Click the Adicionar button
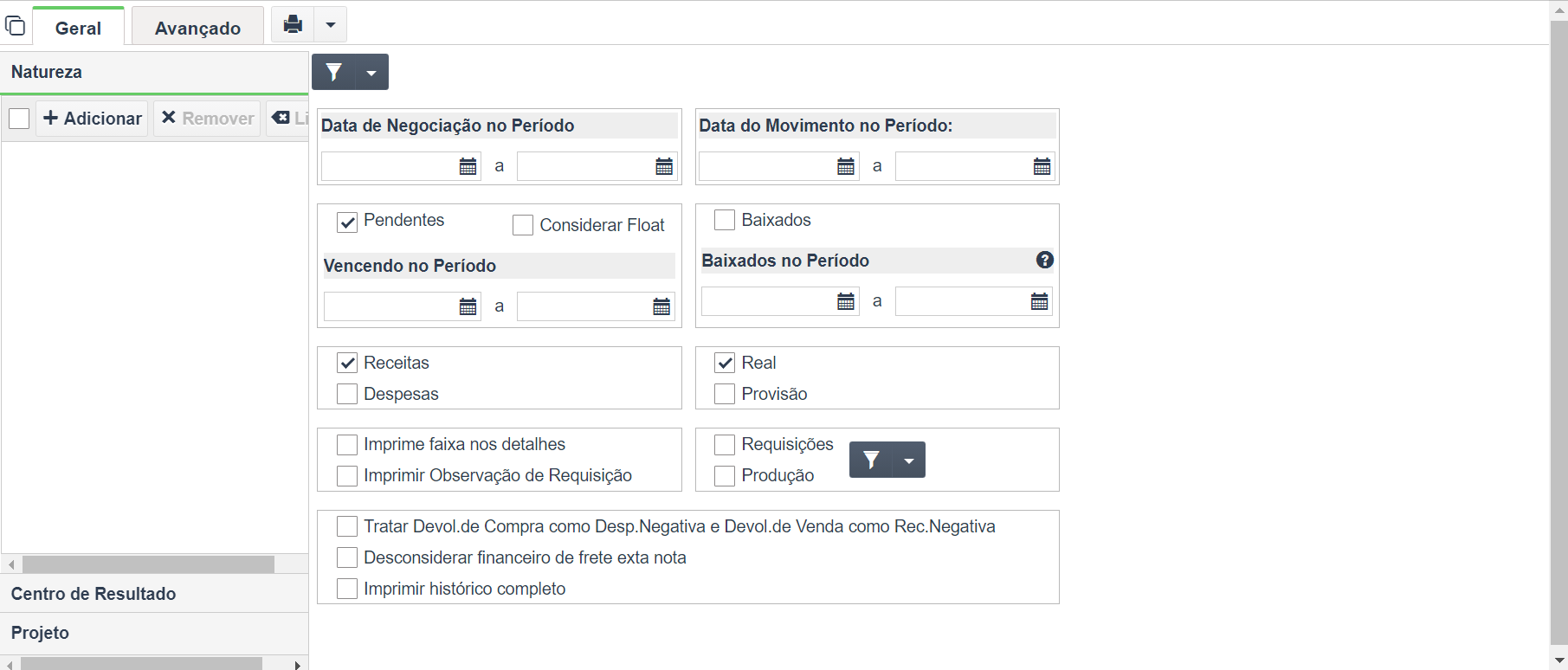Screen dimensions: 1568x670 click(93, 119)
